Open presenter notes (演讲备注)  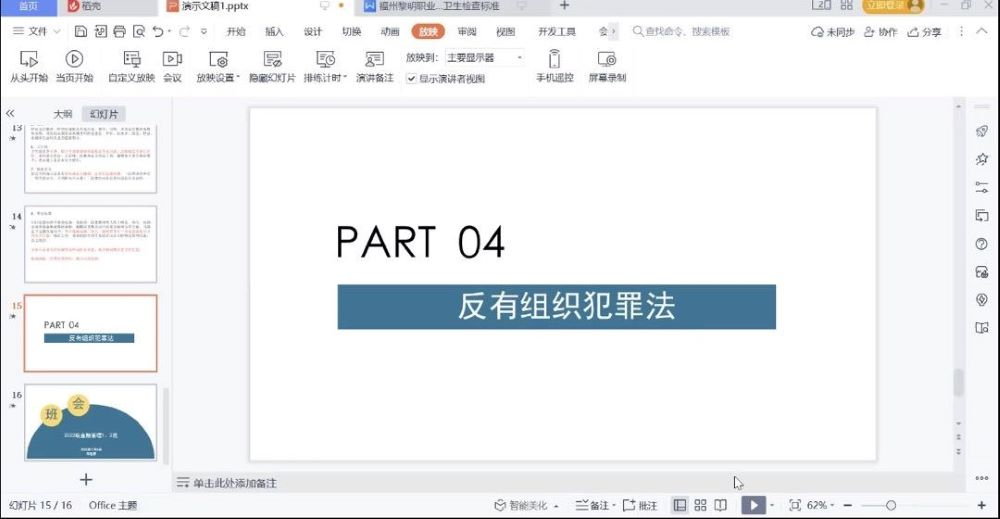click(374, 66)
